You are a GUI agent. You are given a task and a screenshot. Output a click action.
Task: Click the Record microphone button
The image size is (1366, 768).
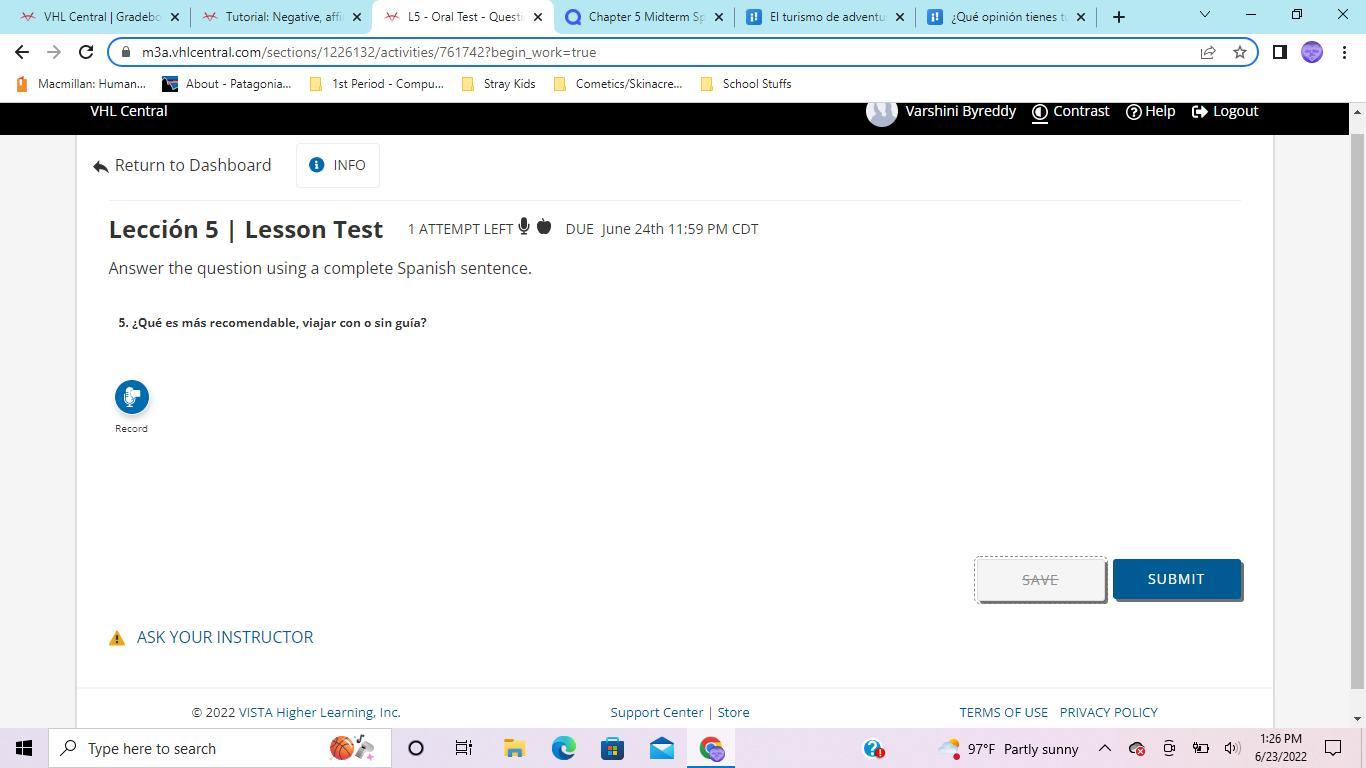(131, 397)
